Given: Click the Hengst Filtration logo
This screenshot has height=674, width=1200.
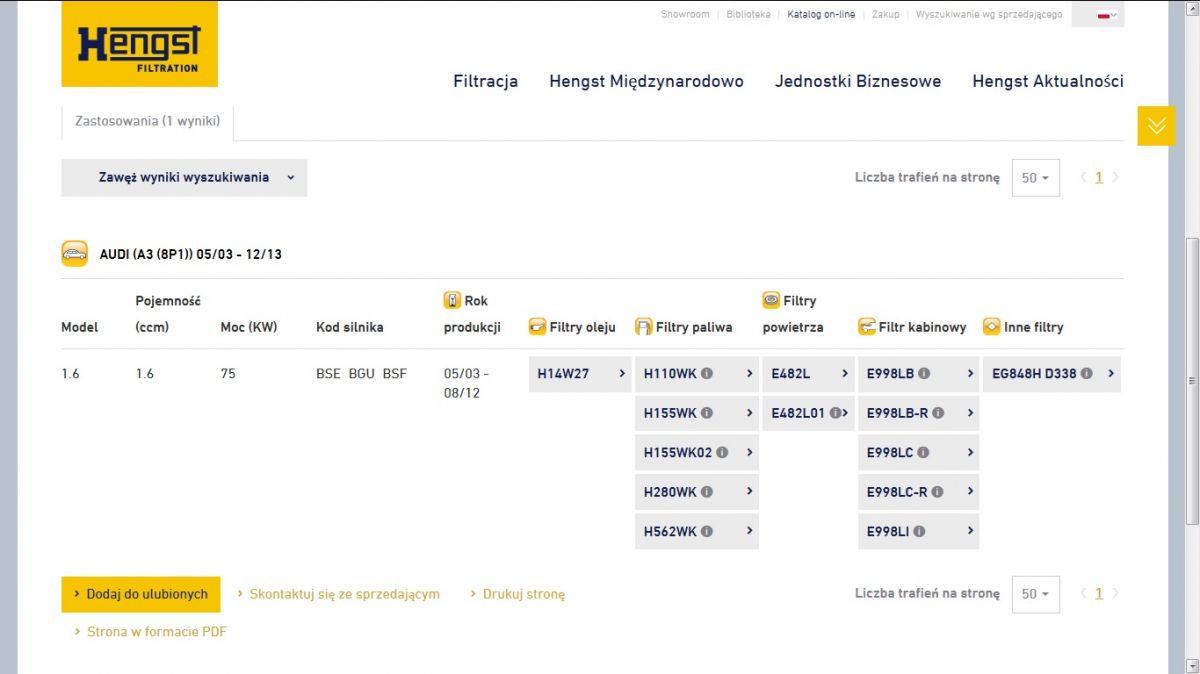Looking at the screenshot, I should (139, 44).
